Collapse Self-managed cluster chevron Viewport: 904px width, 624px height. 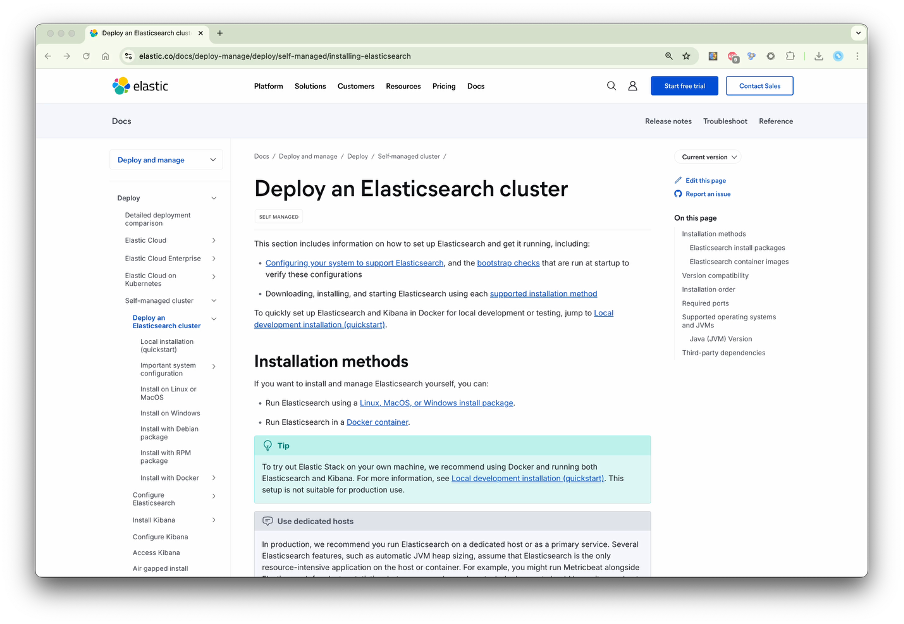pos(214,300)
